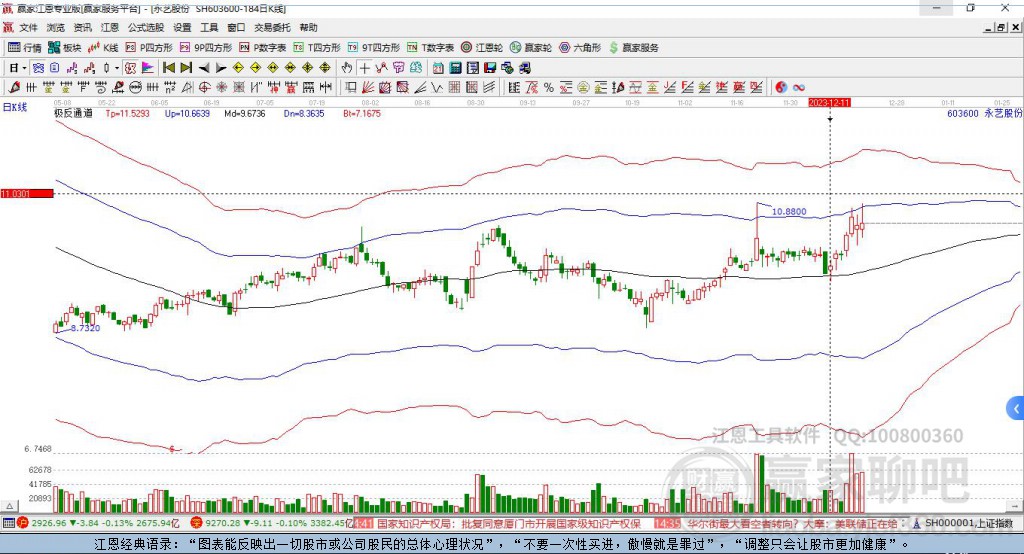Expand the candlestick style dropdown arrow
The image size is (1024, 554).
pyautogui.click(x=116, y=68)
